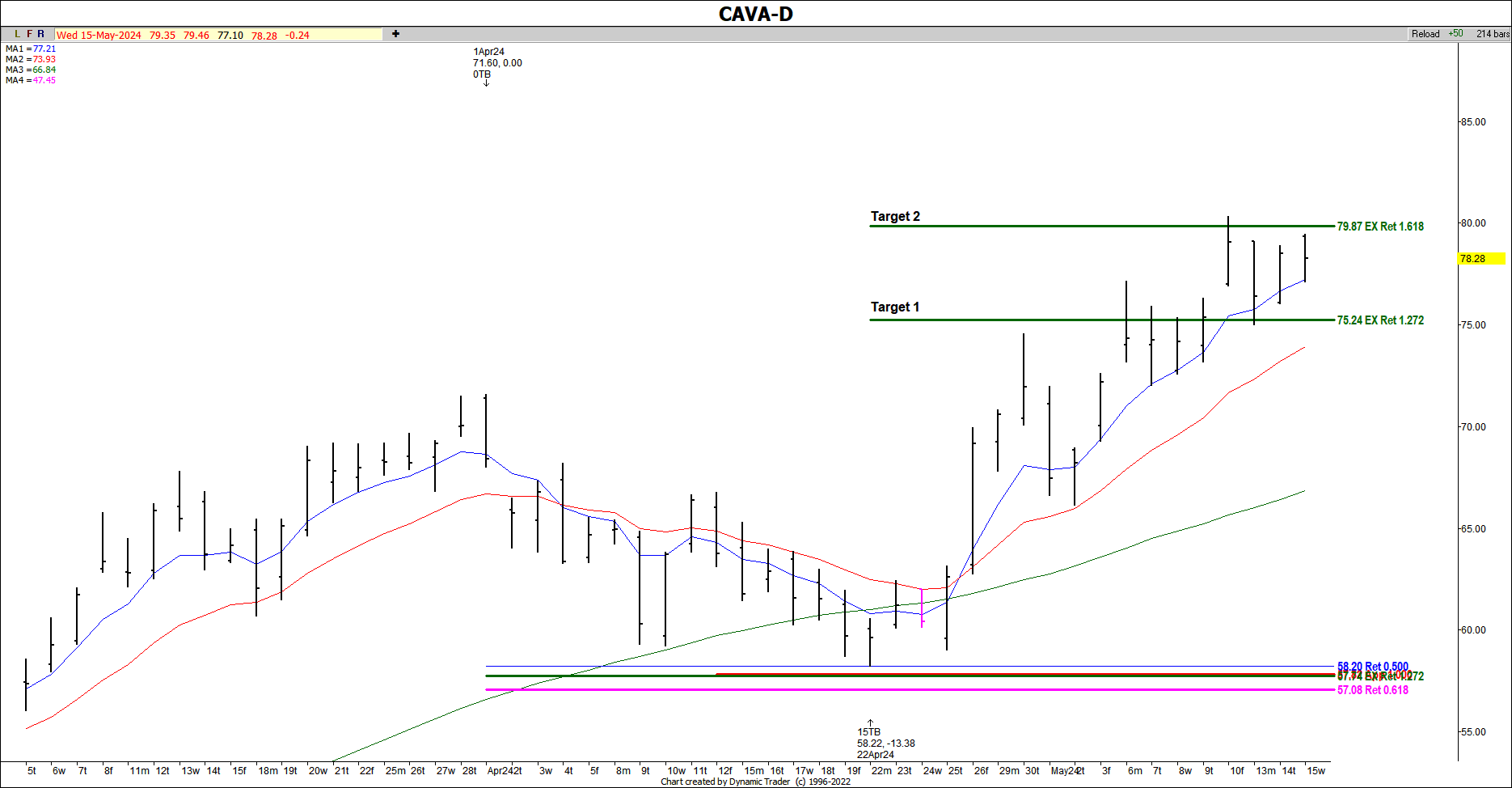Click the MA3 = 66.84 label
This screenshot has height=788, width=1512.
(31, 70)
